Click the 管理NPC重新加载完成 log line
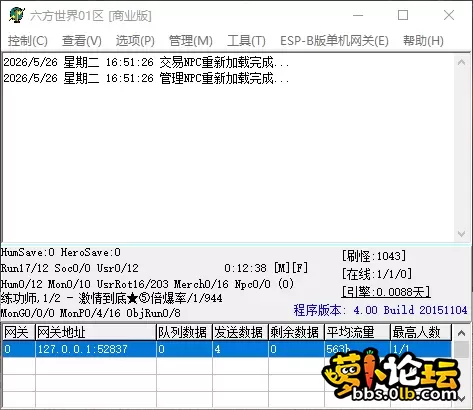473x410 pixels. (146, 78)
